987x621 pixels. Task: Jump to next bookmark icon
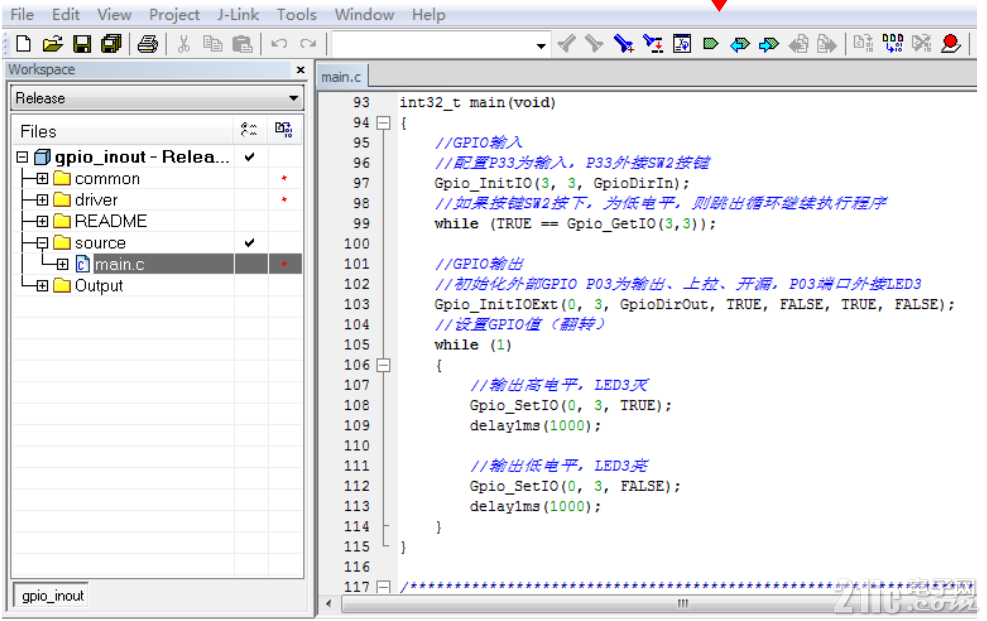click(x=769, y=44)
